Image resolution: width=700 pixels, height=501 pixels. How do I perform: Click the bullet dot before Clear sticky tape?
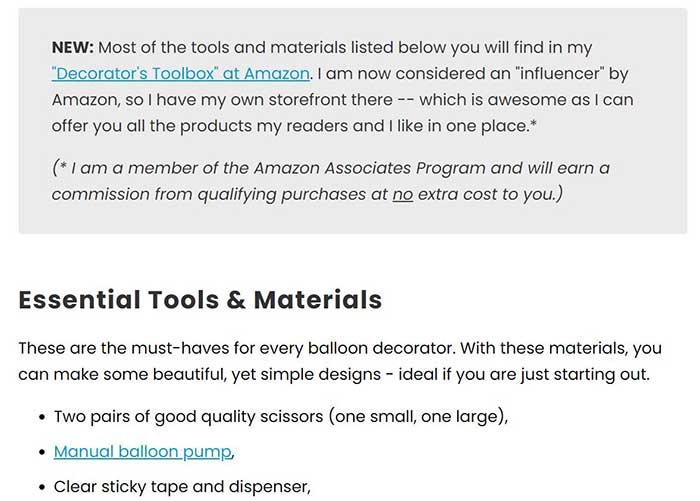click(42, 488)
